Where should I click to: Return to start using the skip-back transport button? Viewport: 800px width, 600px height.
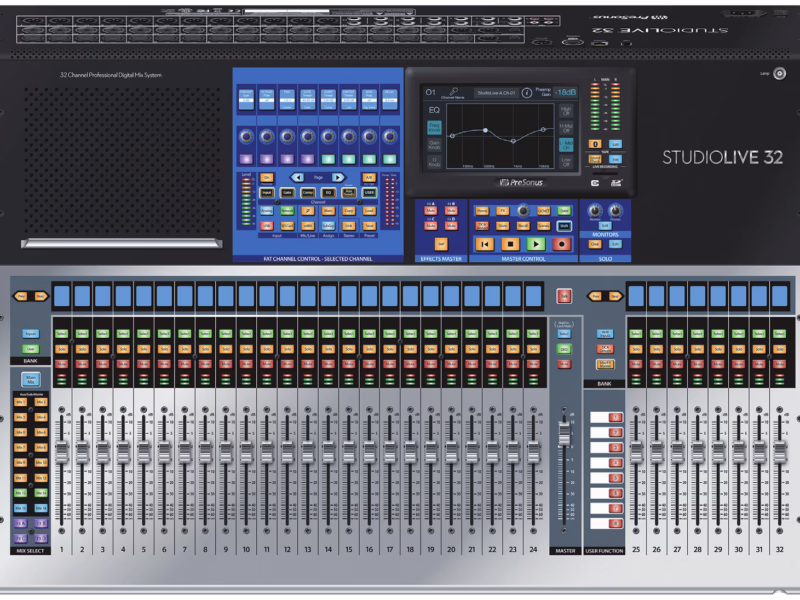click(485, 244)
